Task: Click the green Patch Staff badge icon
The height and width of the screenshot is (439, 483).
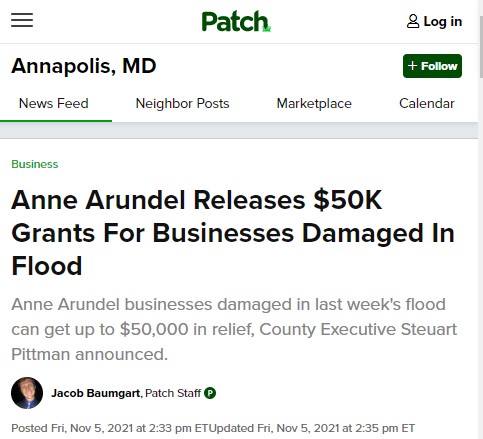Action: point(210,393)
